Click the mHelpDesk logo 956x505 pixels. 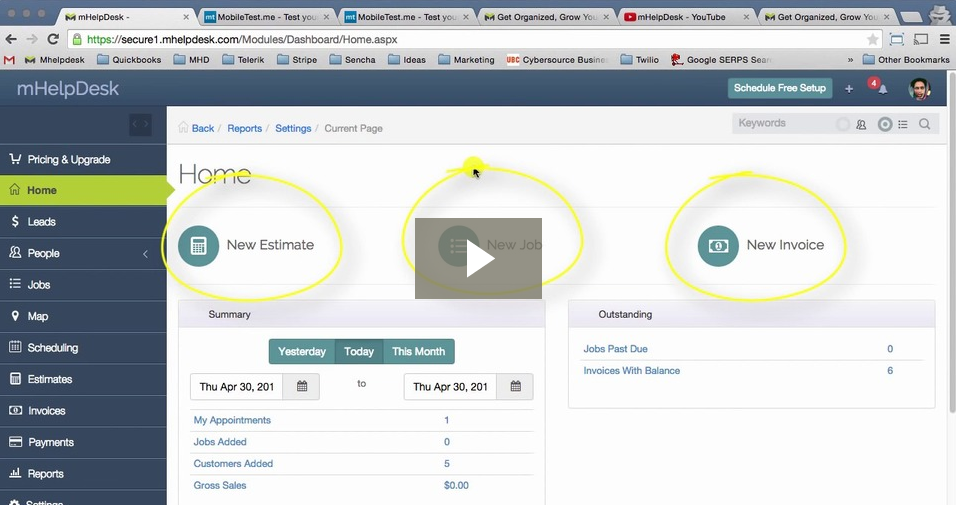[x=68, y=89]
